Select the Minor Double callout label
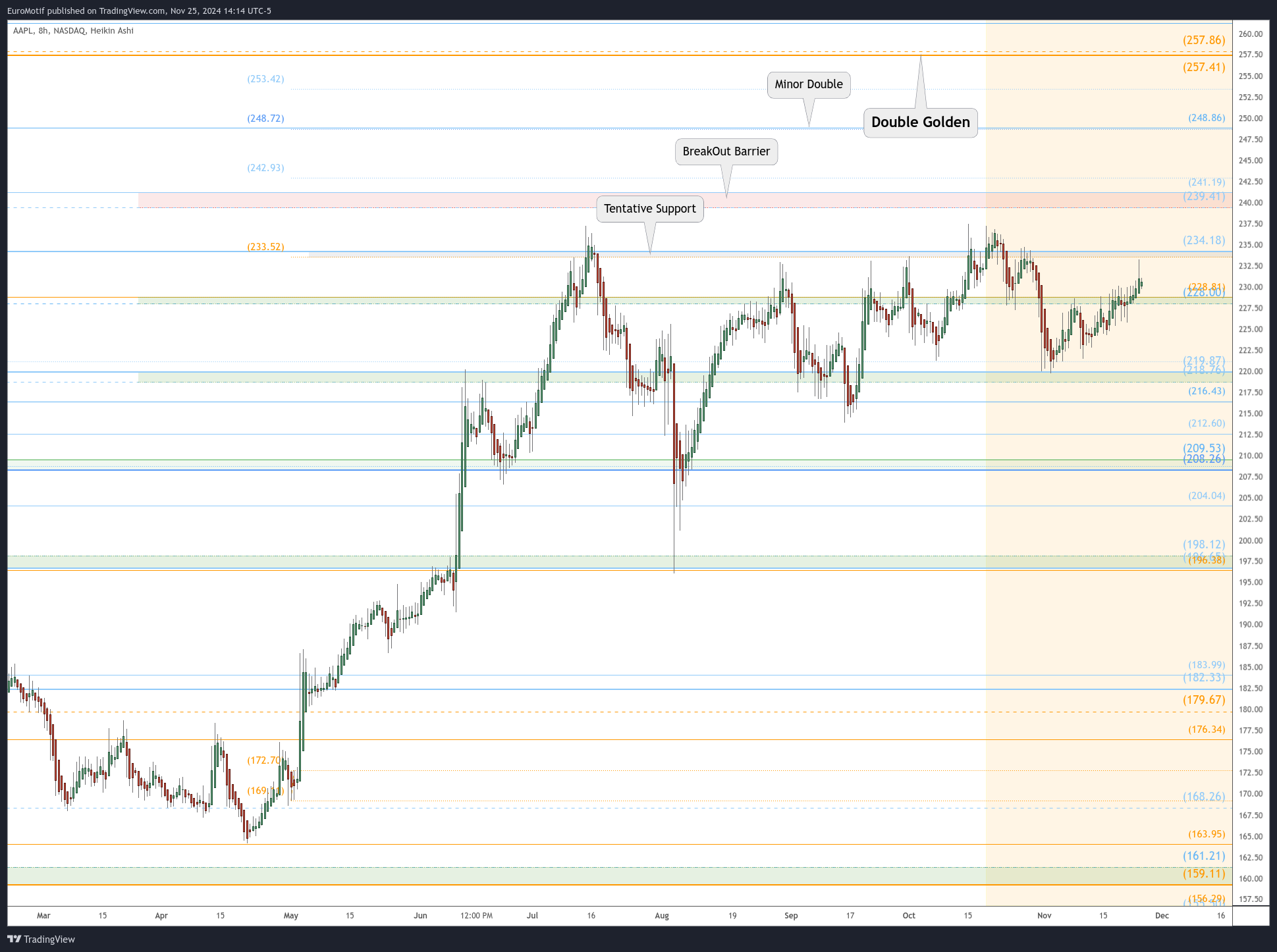This screenshot has height=952, width=1277. click(x=809, y=85)
